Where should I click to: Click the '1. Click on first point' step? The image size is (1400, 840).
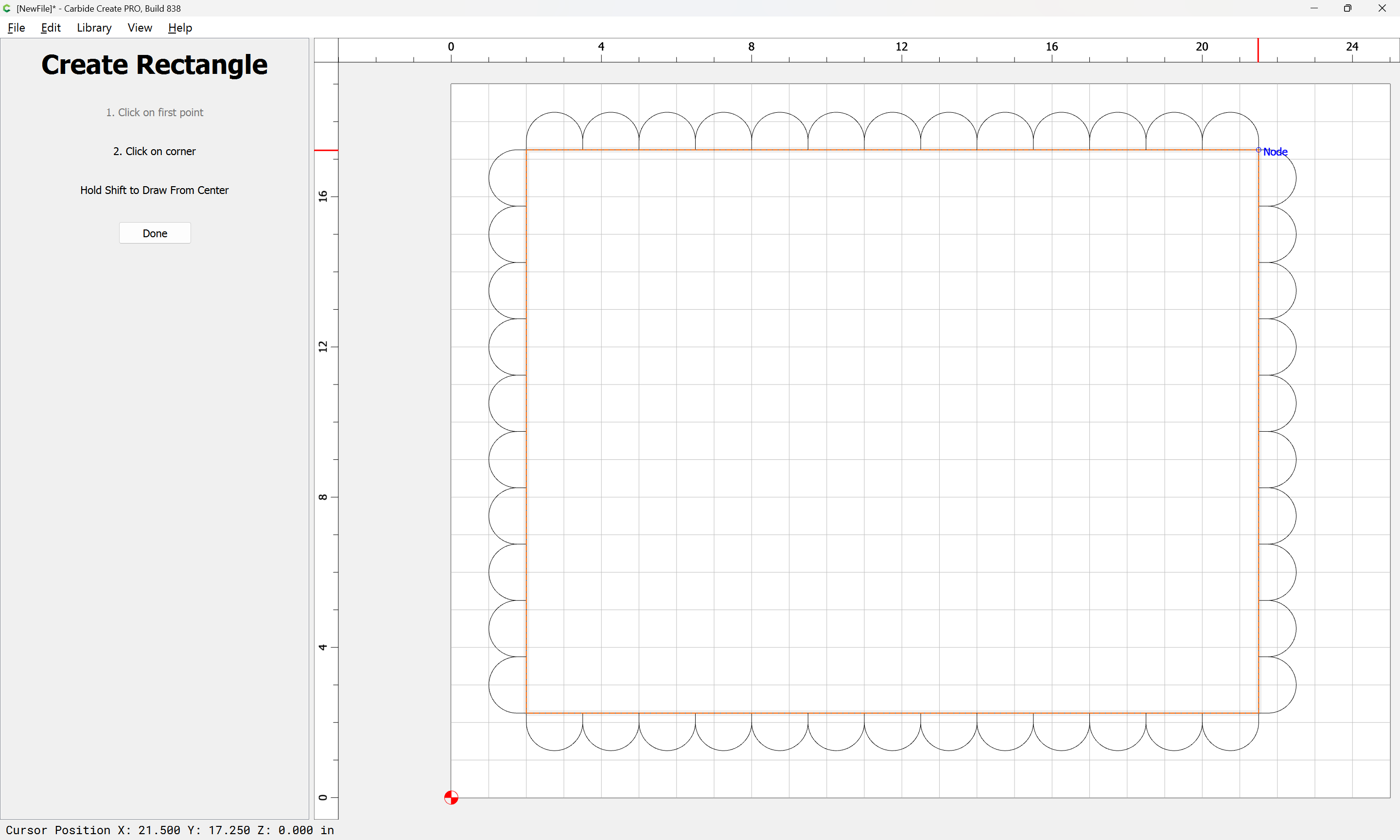154,113
